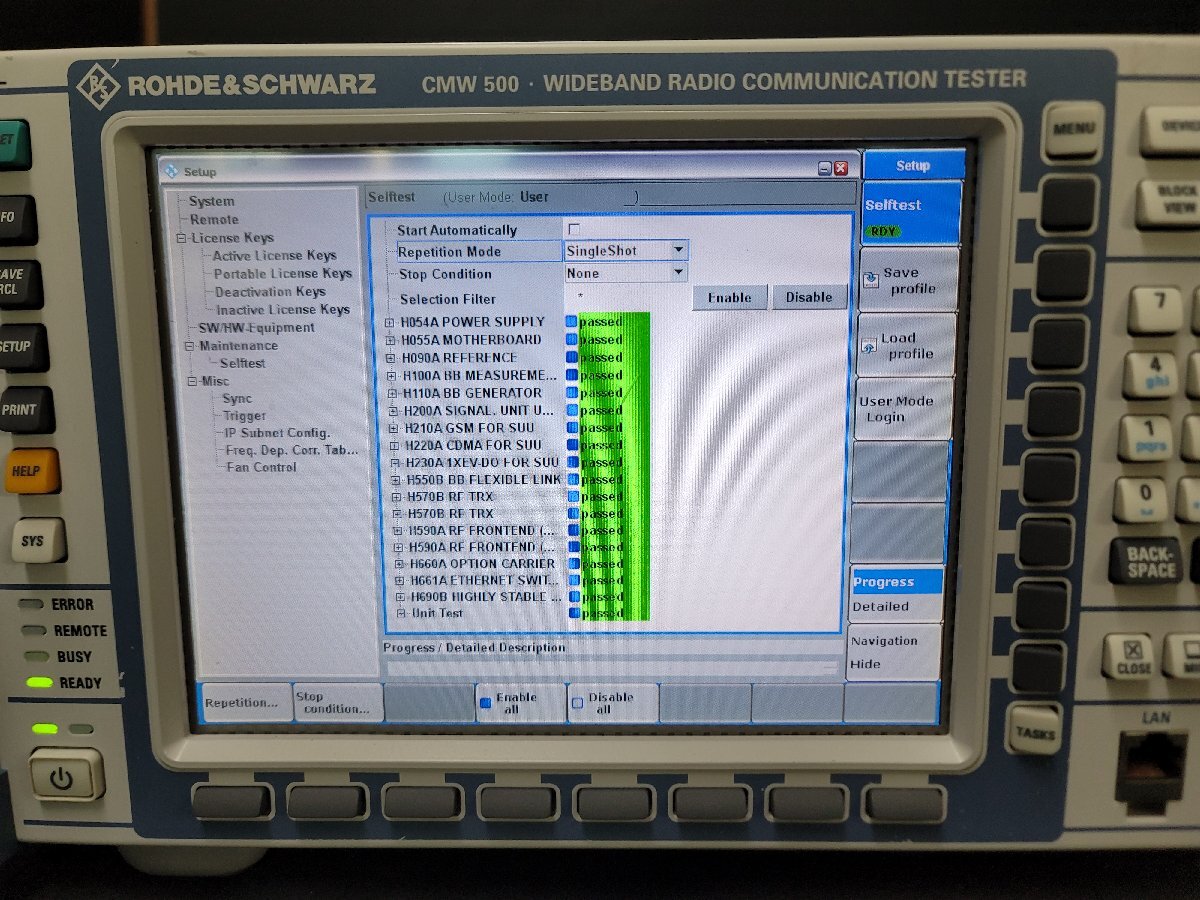Screen dimensions: 1200x900
Task: Tap the numeric keypad 0 key
Action: coord(1144,498)
